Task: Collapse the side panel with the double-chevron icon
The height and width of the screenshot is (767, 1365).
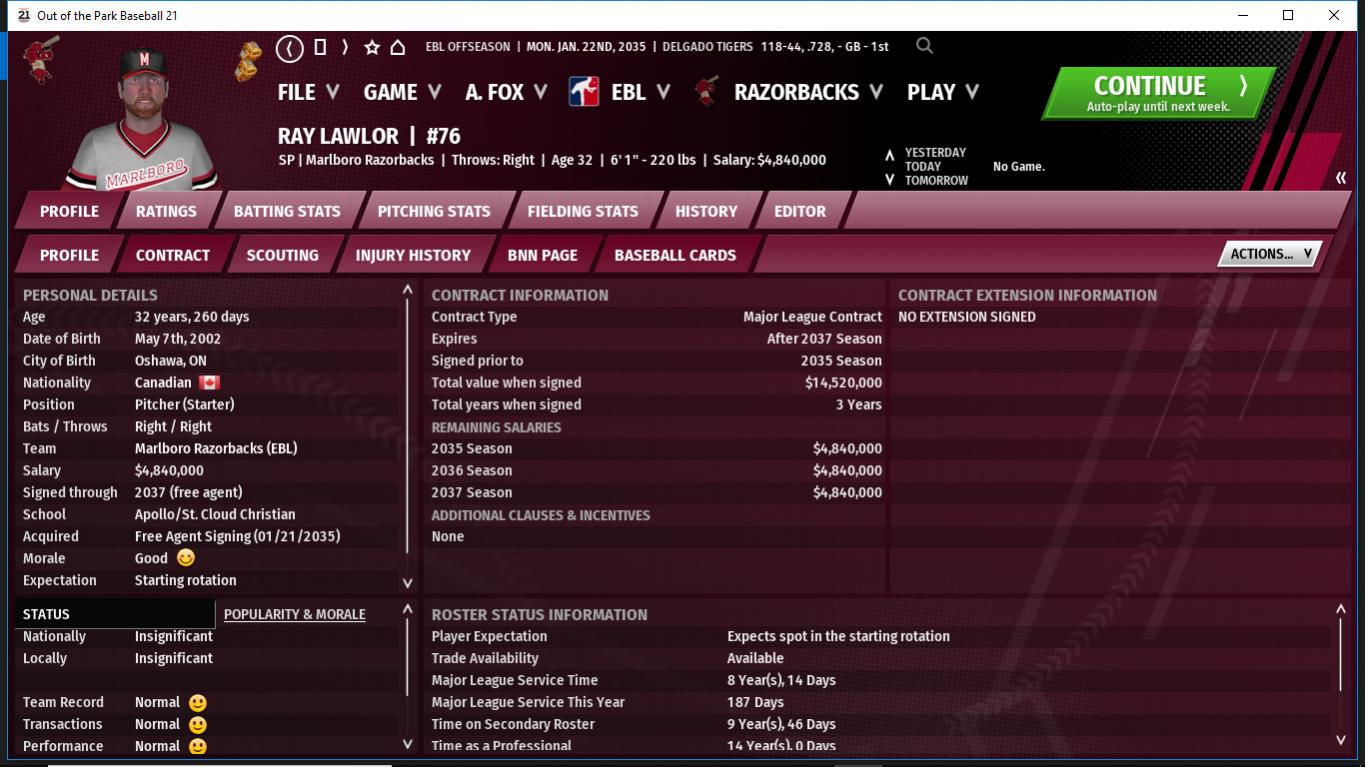Action: 1341,178
